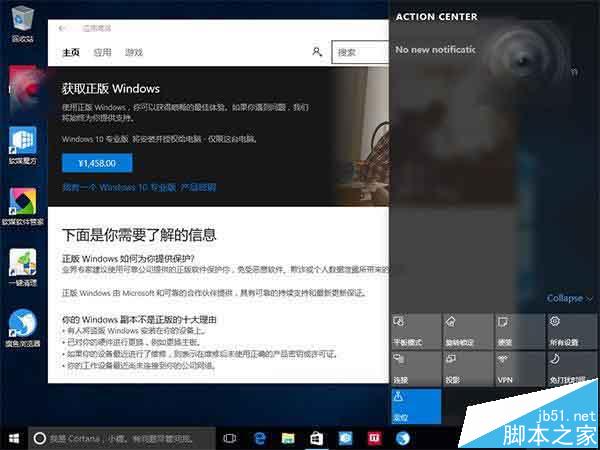This screenshot has width=600, height=450.
Task: Click the Cortana search box on taskbar
Action: (122, 439)
